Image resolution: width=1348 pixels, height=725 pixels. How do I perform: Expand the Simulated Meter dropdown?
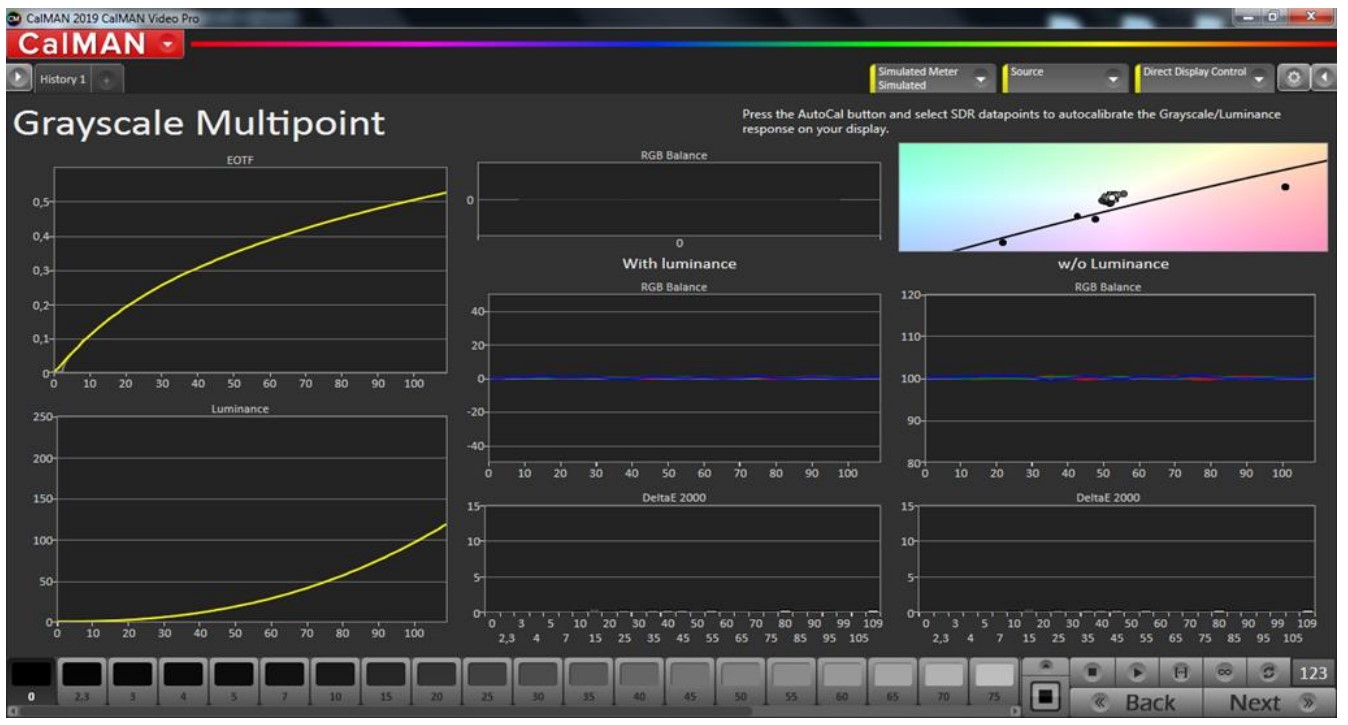[980, 78]
